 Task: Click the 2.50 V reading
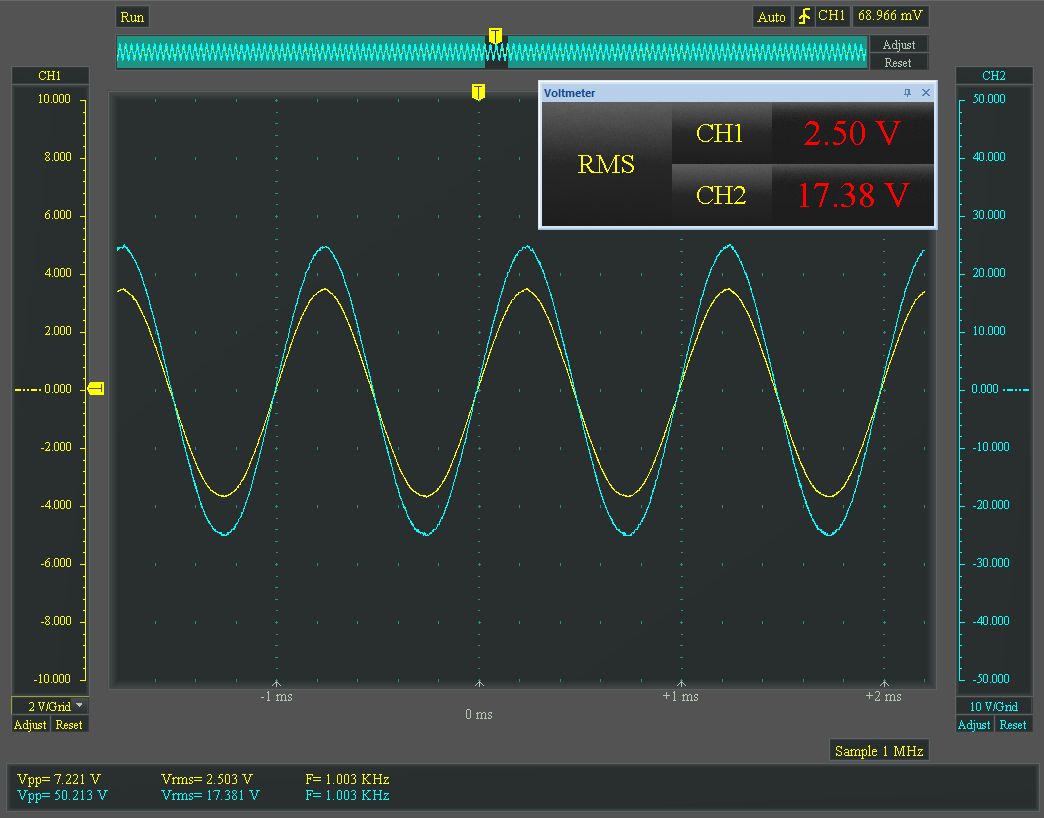(852, 133)
